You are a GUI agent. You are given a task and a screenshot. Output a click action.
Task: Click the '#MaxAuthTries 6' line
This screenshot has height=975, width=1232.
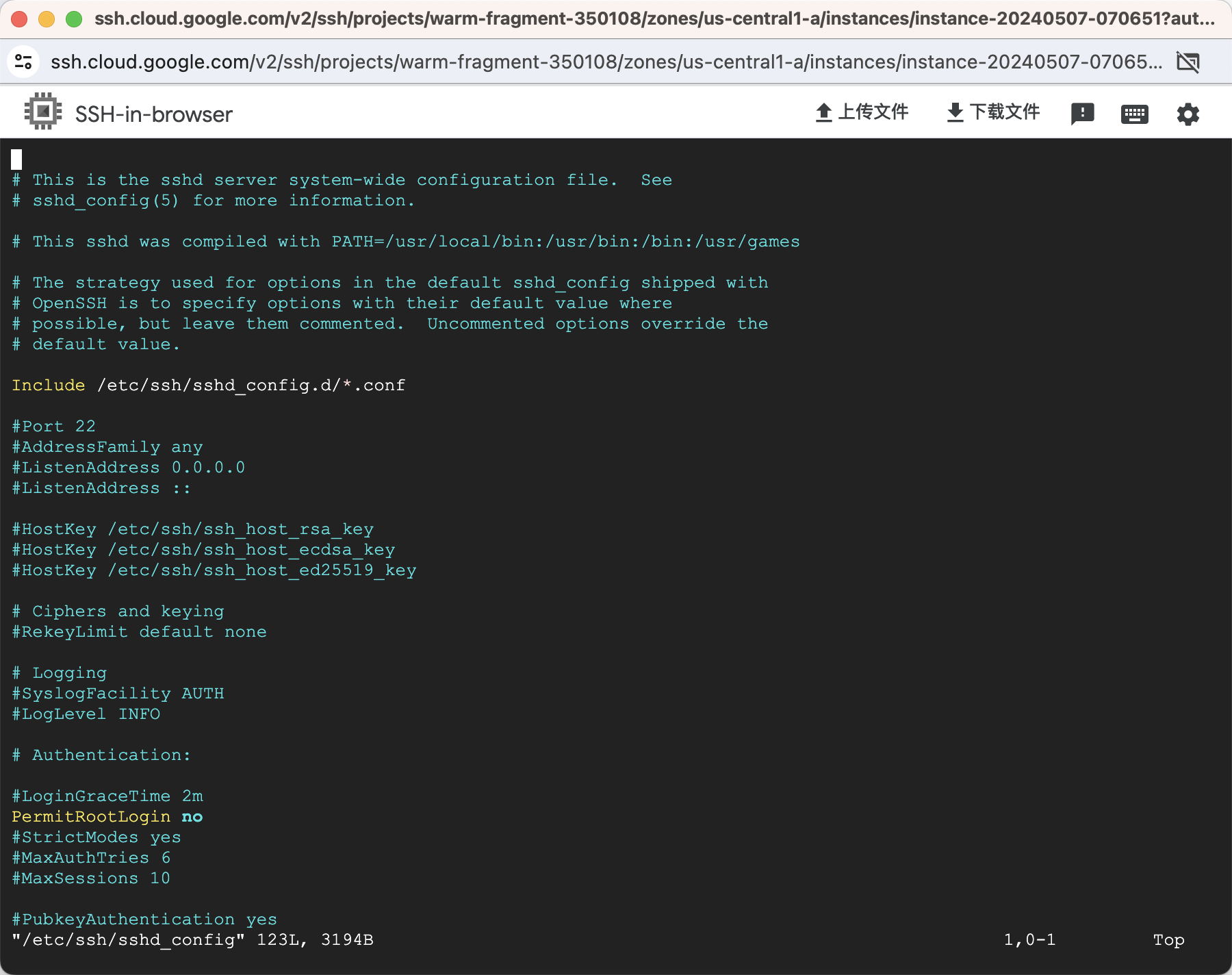click(91, 858)
